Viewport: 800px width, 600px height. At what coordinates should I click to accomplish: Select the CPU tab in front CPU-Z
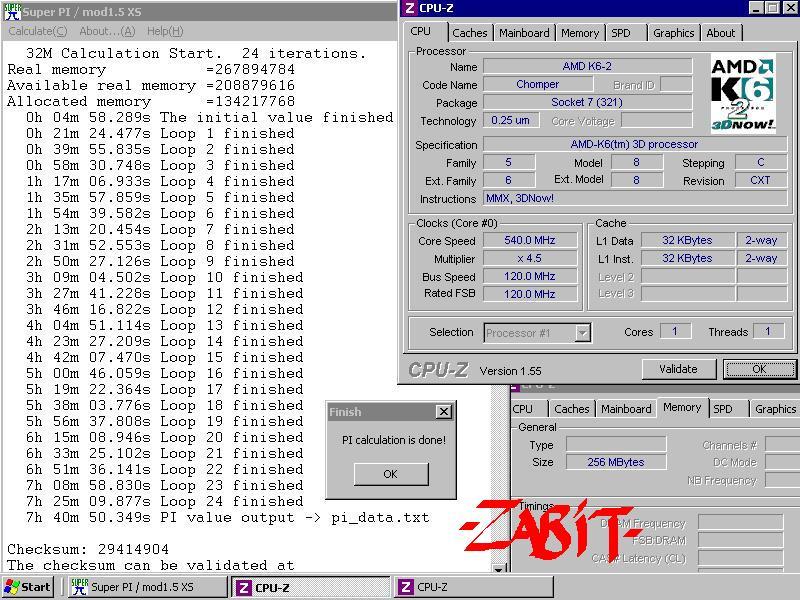coord(424,31)
